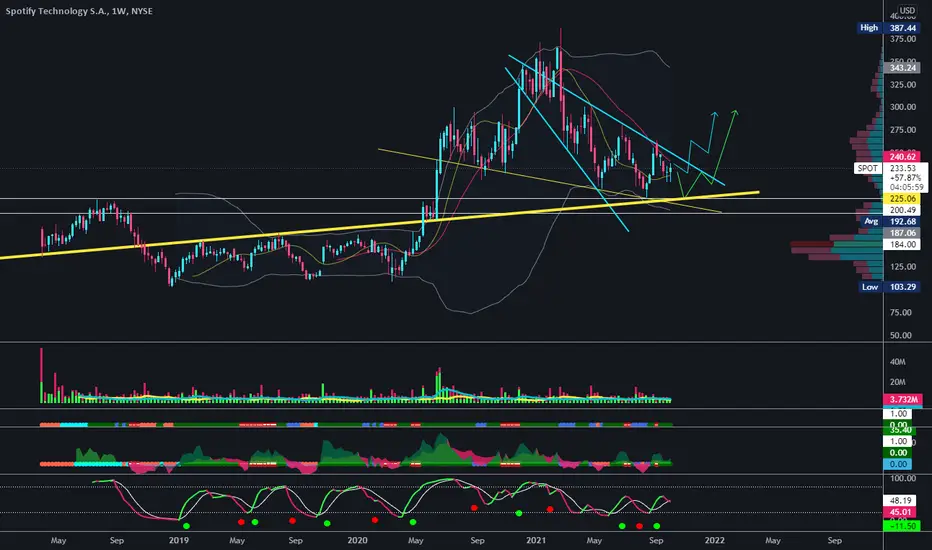Click the 2020 label on time axis
Image resolution: width=932 pixels, height=550 pixels.
357,540
